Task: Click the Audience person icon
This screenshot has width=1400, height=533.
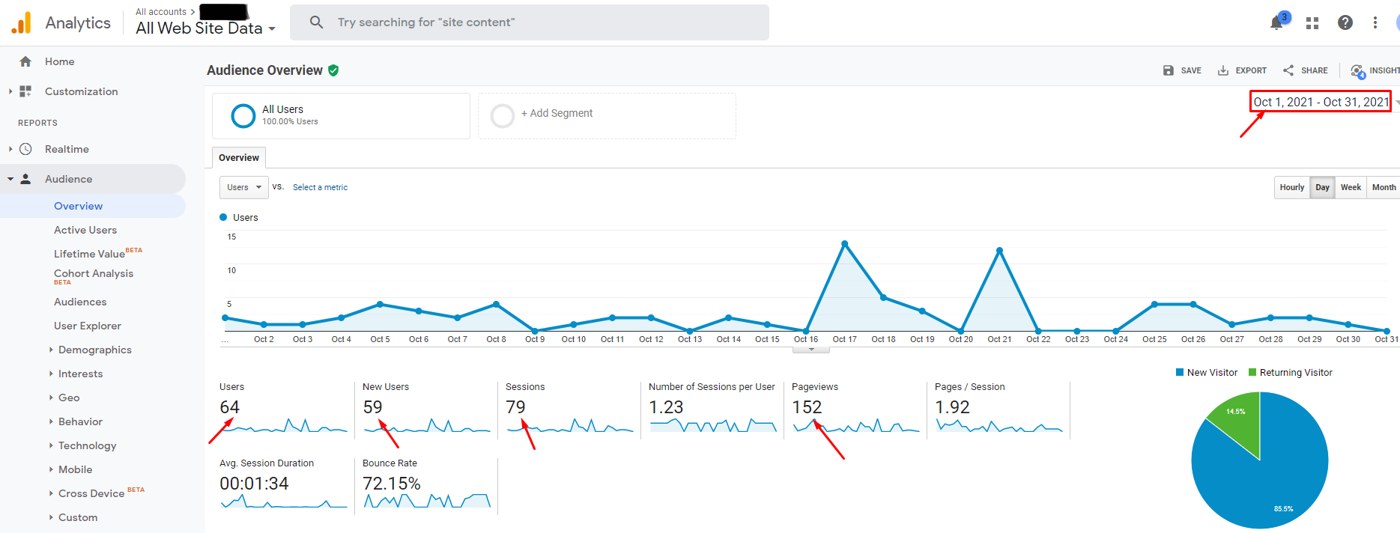Action: point(26,179)
